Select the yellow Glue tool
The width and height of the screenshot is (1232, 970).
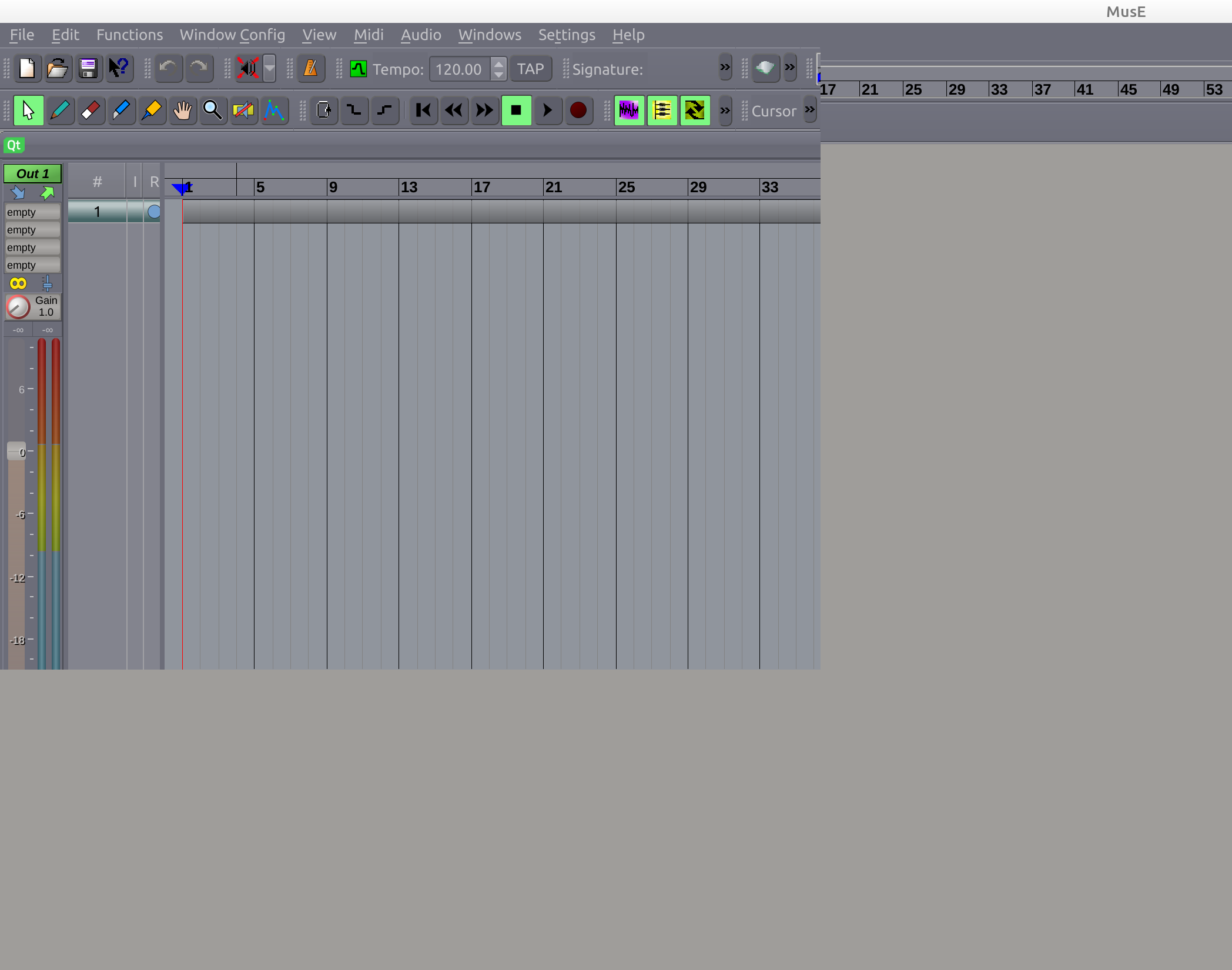tap(151, 111)
